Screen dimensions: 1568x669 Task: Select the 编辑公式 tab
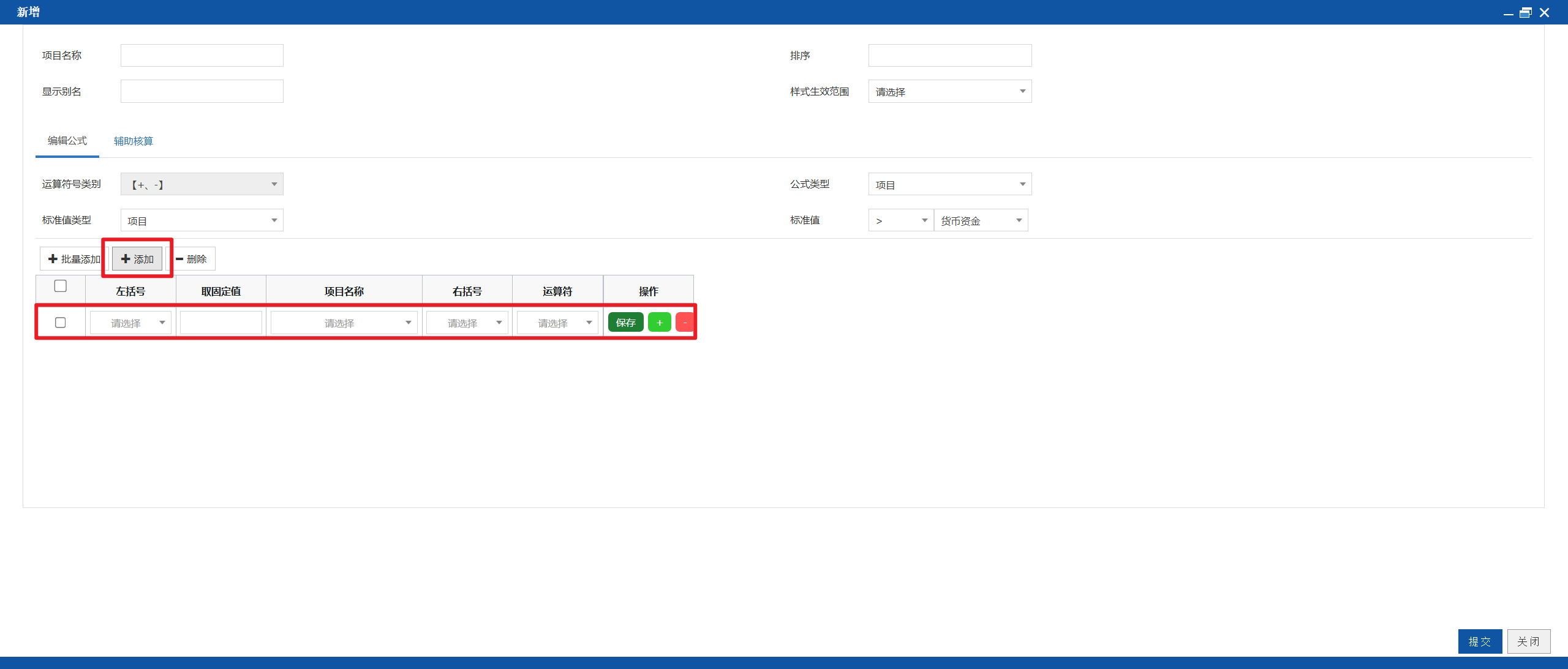[67, 141]
